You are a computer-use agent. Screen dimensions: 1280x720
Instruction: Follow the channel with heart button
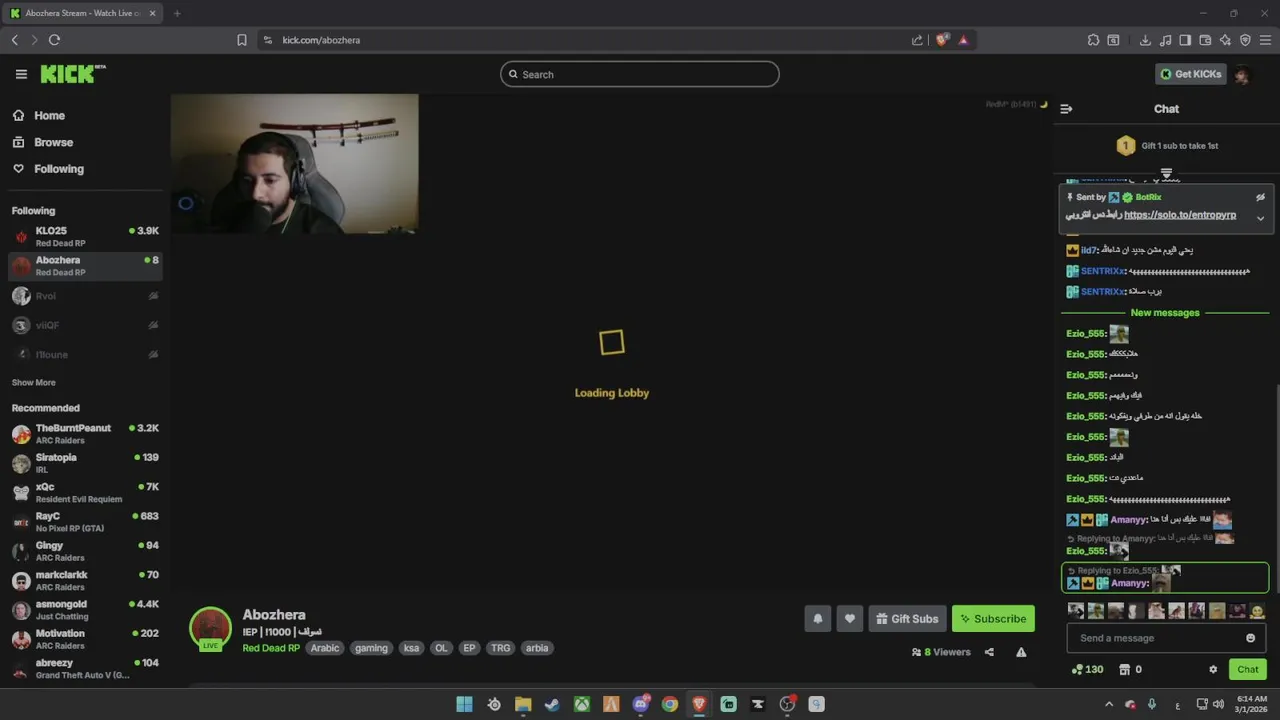click(850, 619)
